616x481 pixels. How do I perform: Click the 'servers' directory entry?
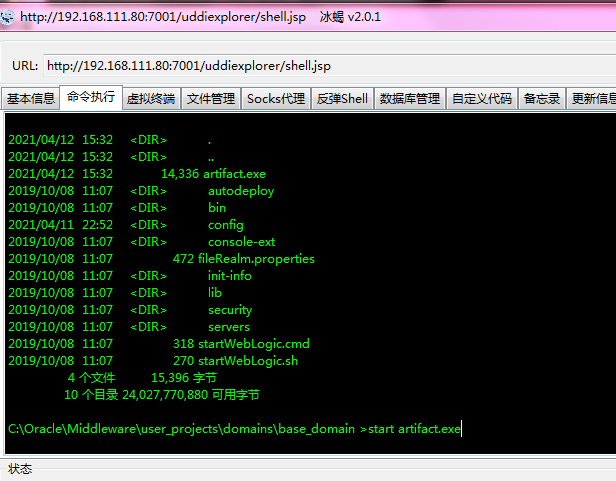pyautogui.click(x=229, y=327)
